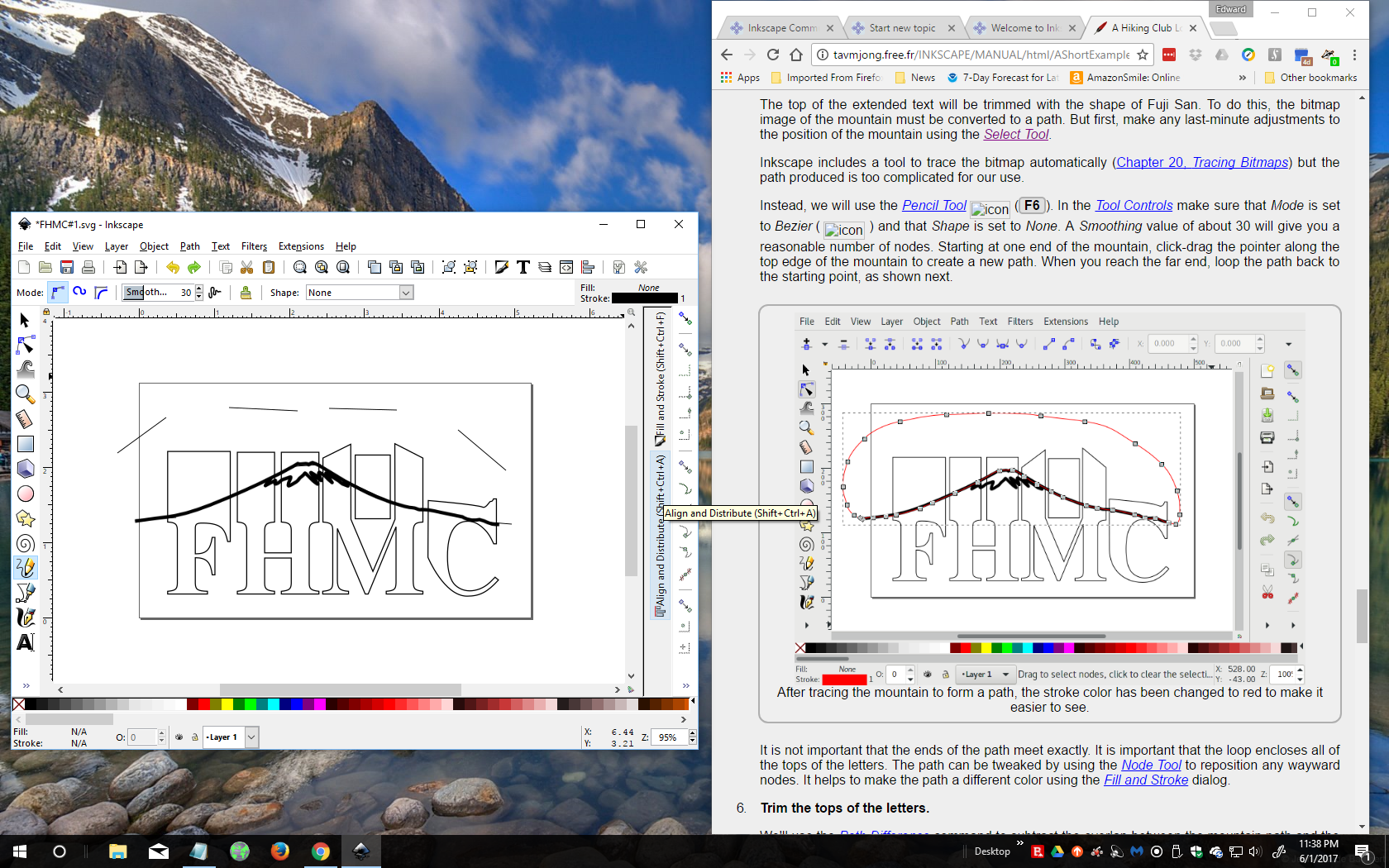Select the Spiral tool
1389x868 pixels.
click(x=25, y=543)
